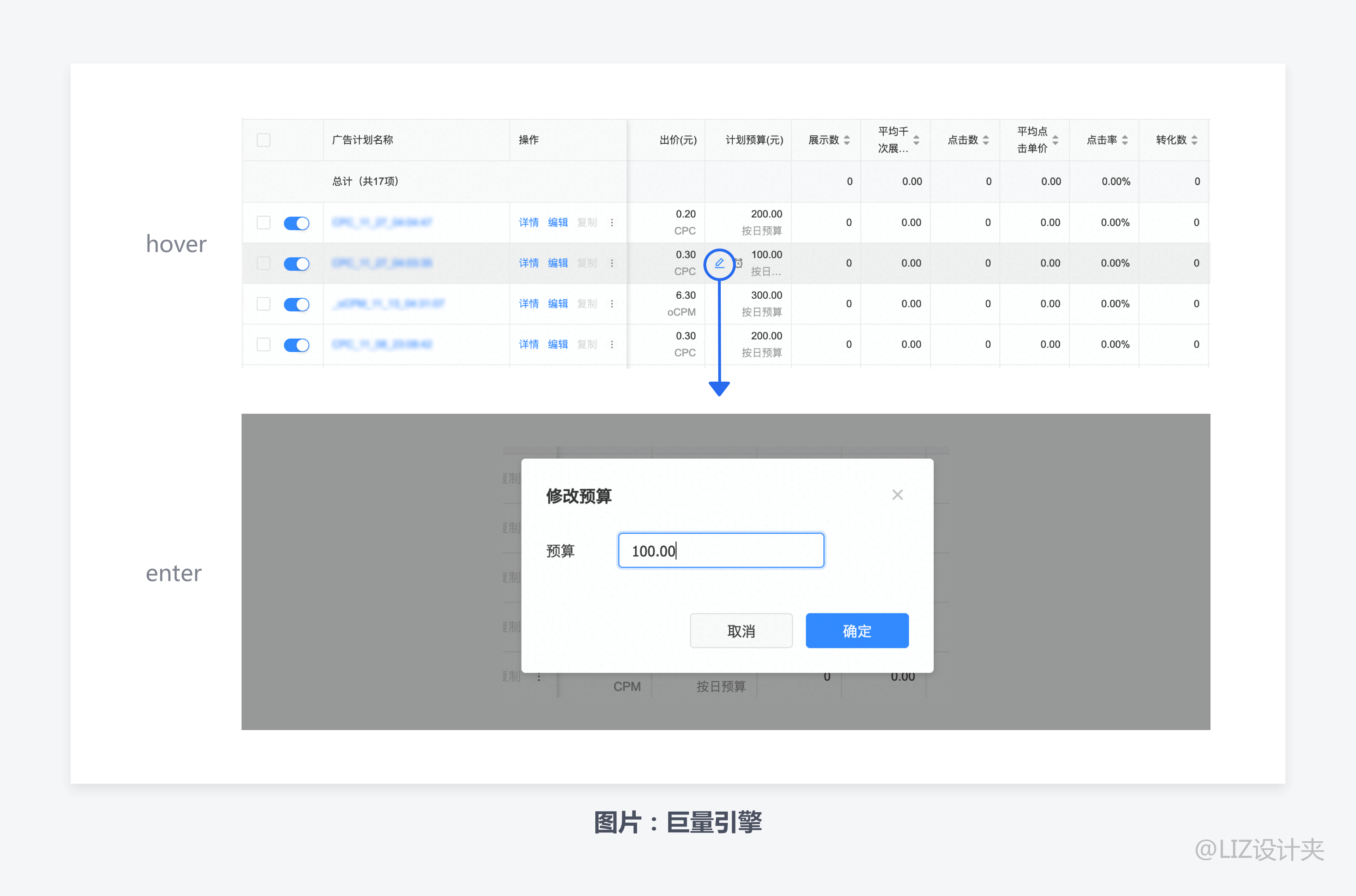
Task: Check the box for the 100.00 budget row
Action: pyautogui.click(x=263, y=263)
